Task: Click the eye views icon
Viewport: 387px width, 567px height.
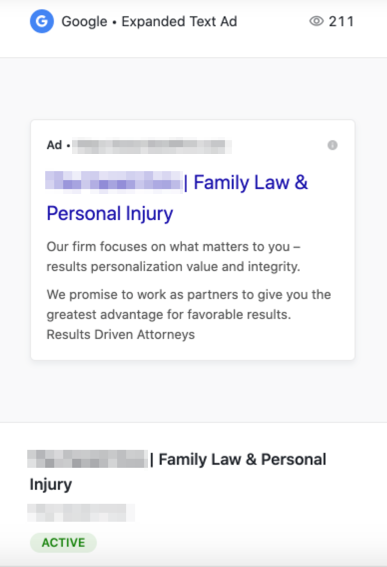Action: click(316, 21)
